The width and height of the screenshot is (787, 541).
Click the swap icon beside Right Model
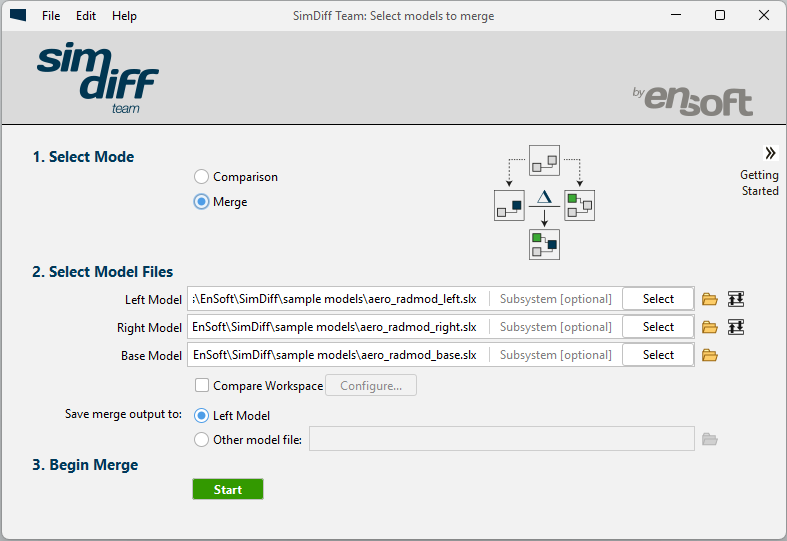pyautogui.click(x=736, y=327)
